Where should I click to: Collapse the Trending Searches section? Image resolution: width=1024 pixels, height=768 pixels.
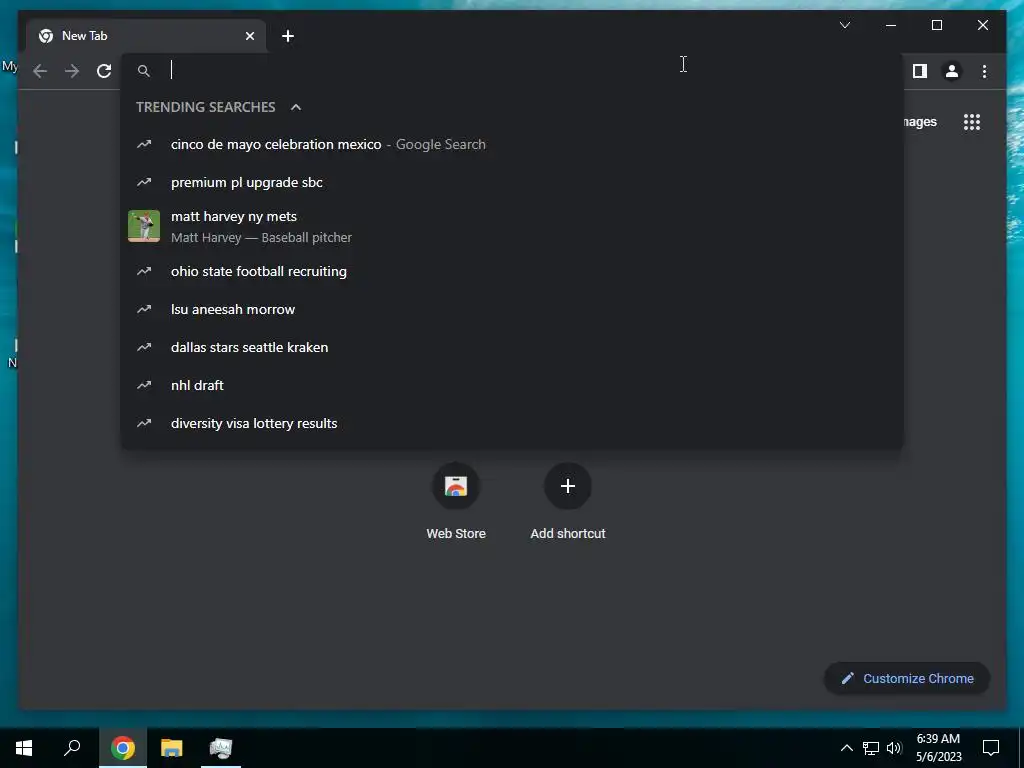click(296, 107)
